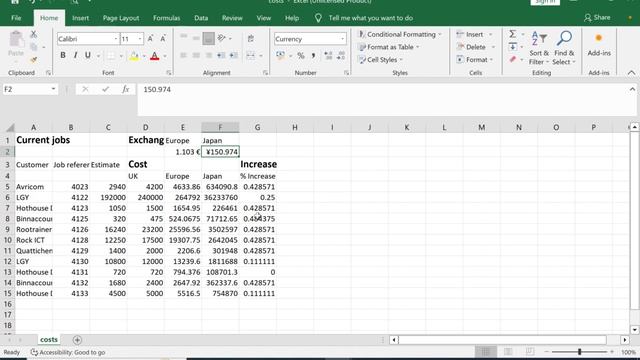The image size is (640, 360).
Task: Open the Borders dropdown arrow
Action: click(x=121, y=56)
